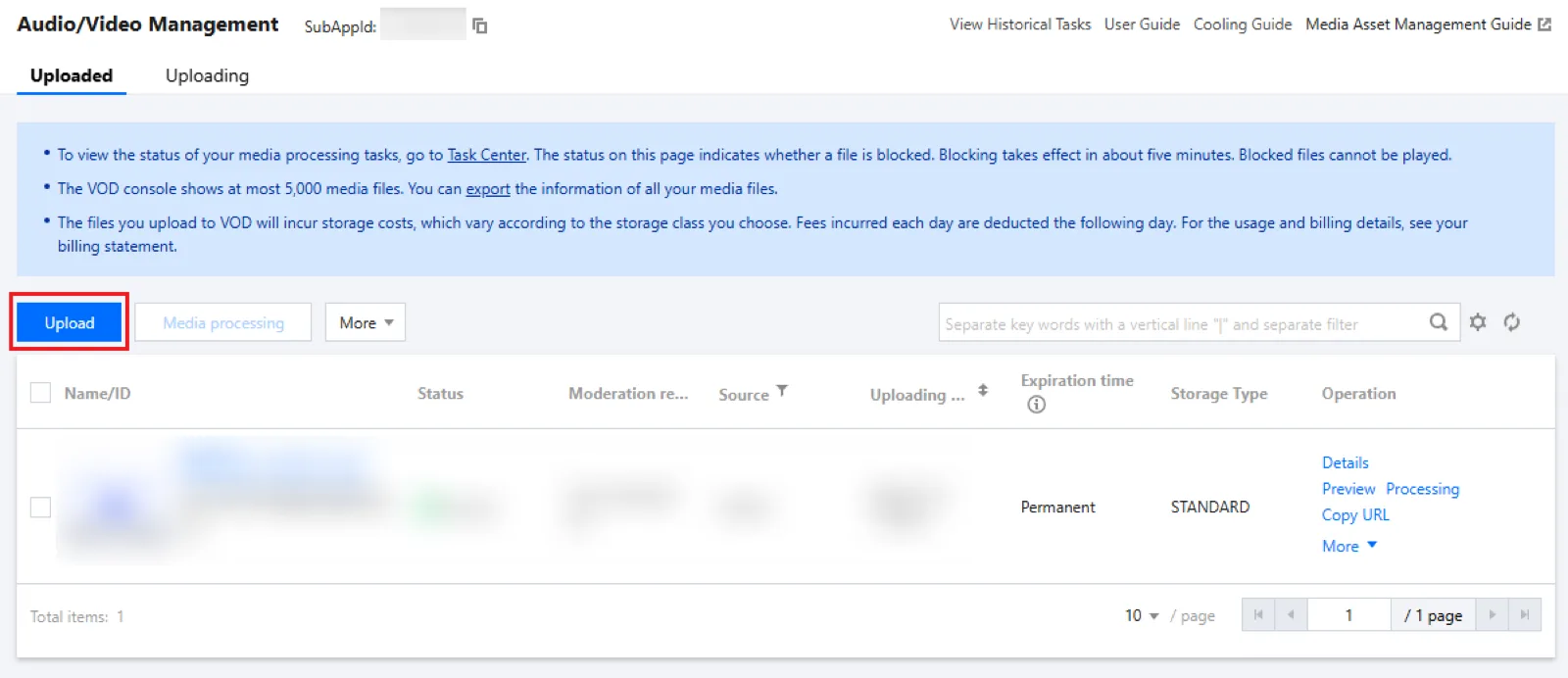Screen dimensions: 1568x678
Task: Open external link icon beside Media Asset Management Guide
Action: [1544, 24]
